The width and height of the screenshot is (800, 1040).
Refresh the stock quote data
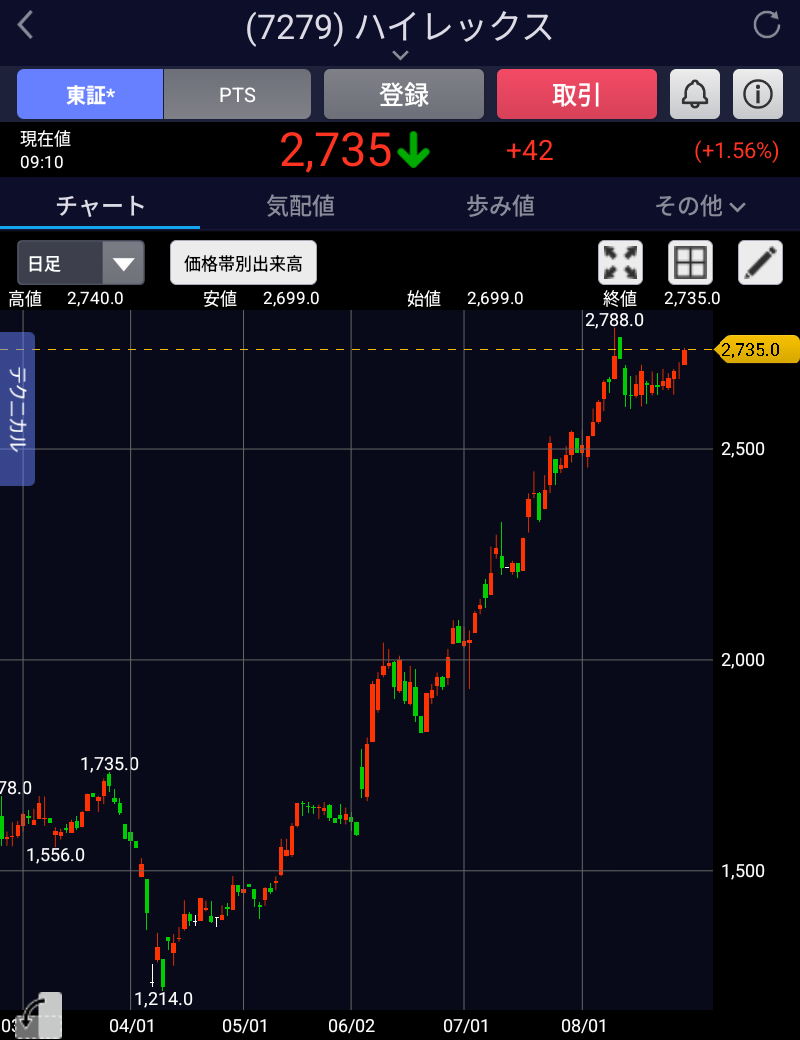(x=766, y=26)
